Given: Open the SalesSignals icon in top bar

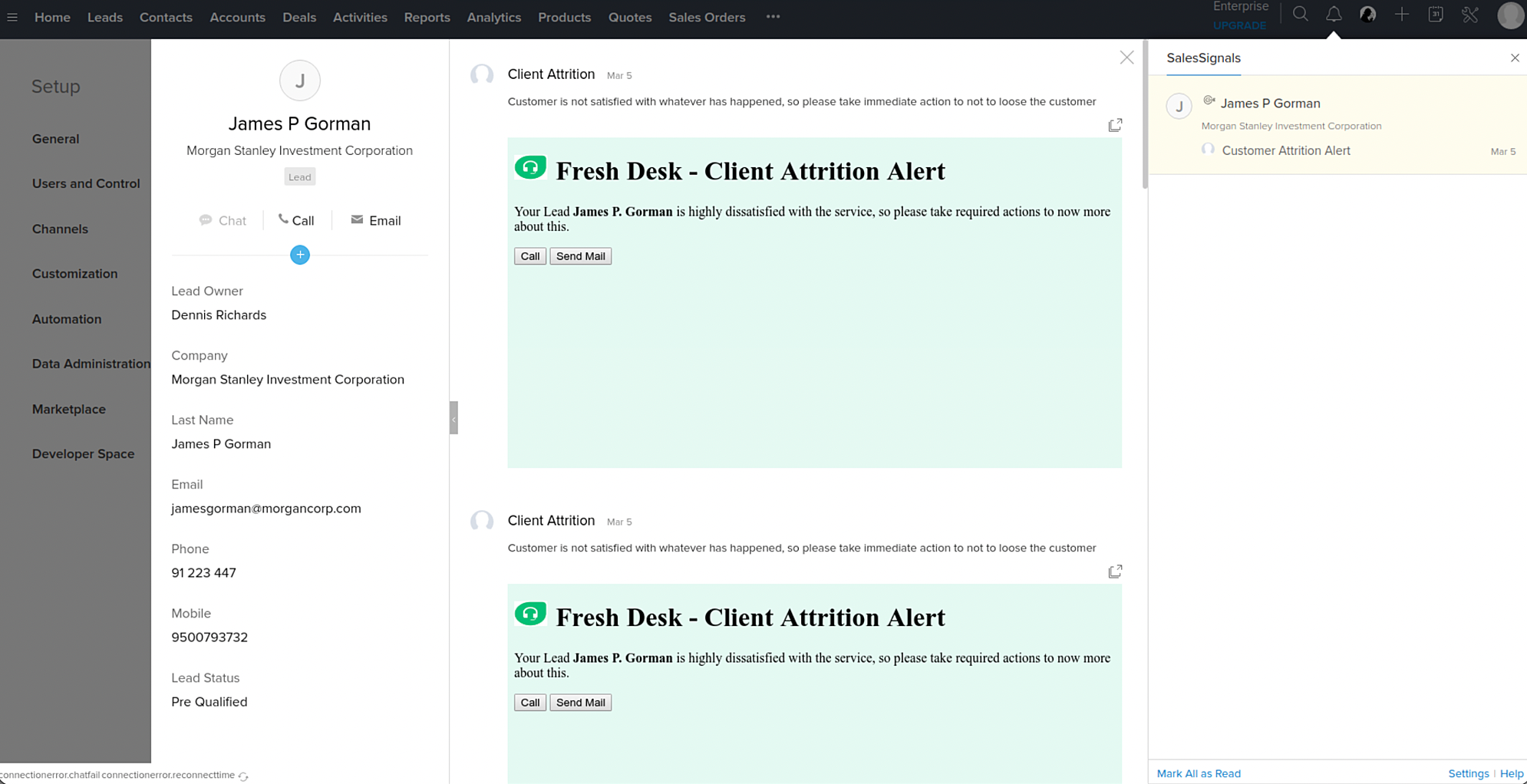Looking at the screenshot, I should pyautogui.click(x=1367, y=15).
